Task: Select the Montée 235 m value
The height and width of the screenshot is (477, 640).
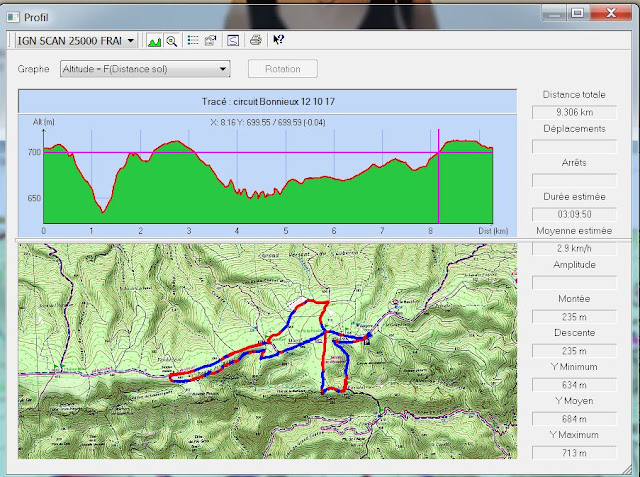Action: click(x=574, y=317)
